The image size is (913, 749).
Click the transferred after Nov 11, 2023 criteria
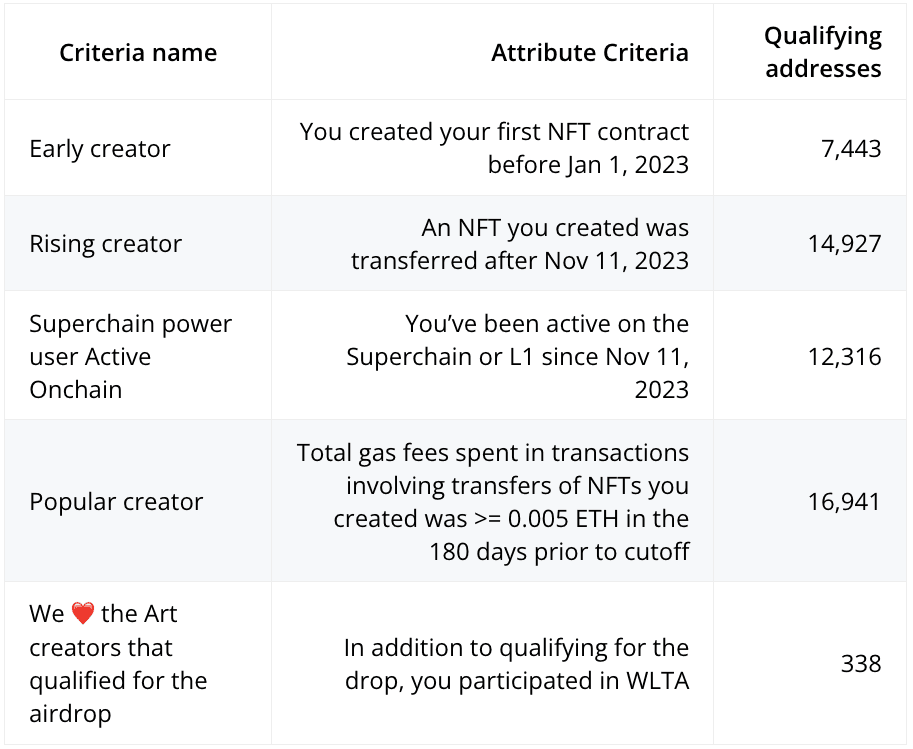pos(520,260)
